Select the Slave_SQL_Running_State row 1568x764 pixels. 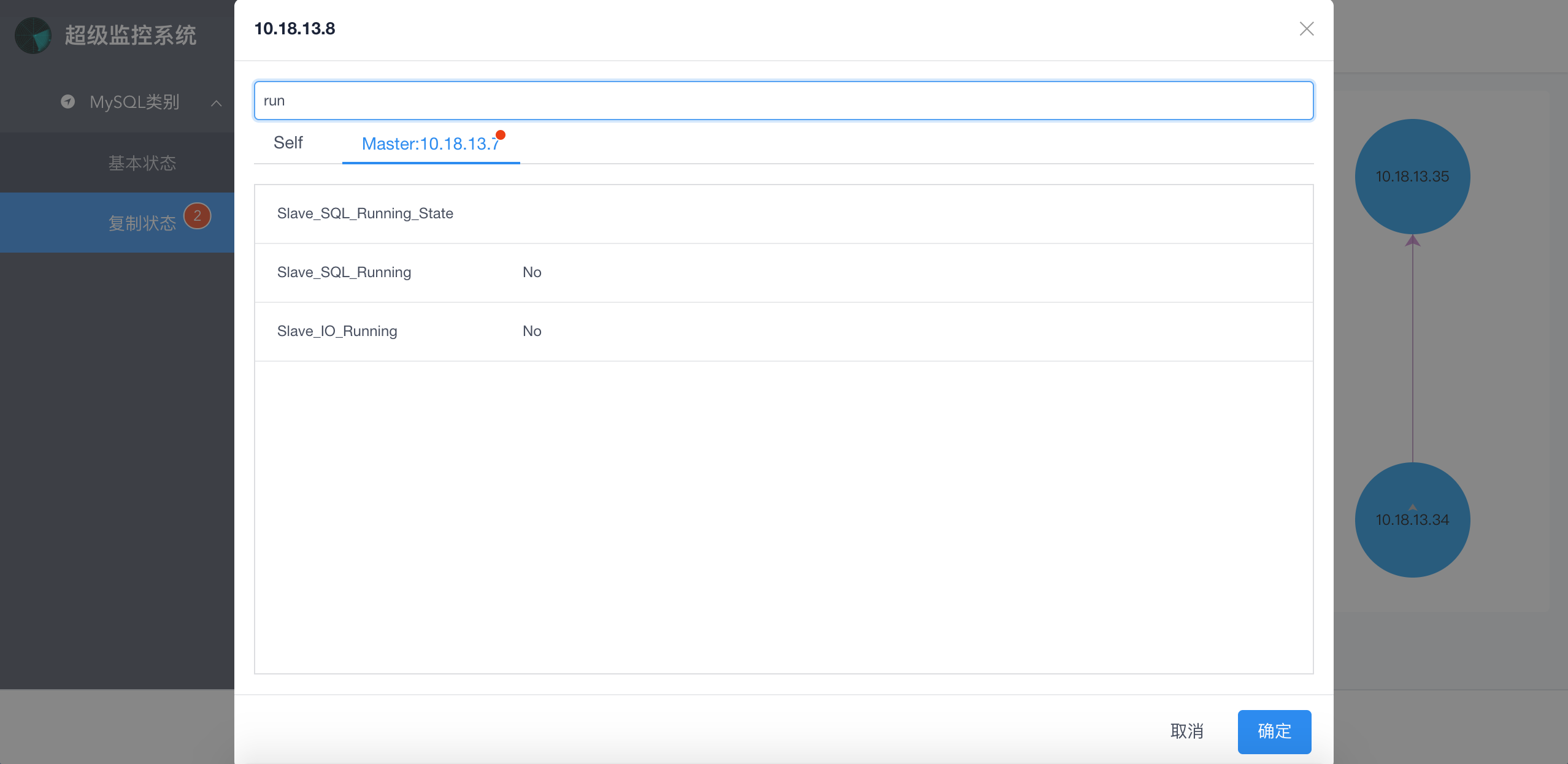point(365,213)
